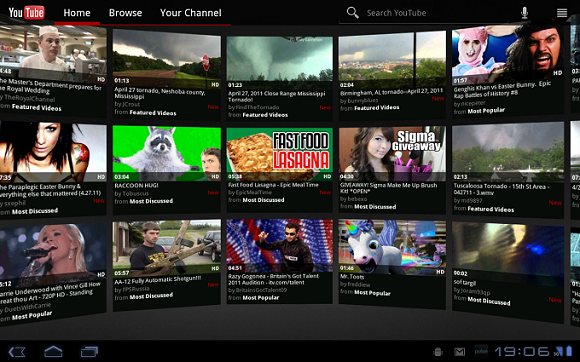Select title 'April 27, 2011 Close Range Mississippi Tornado!'
Image resolution: width=580 pixels, height=362 pixels.
tap(277, 97)
